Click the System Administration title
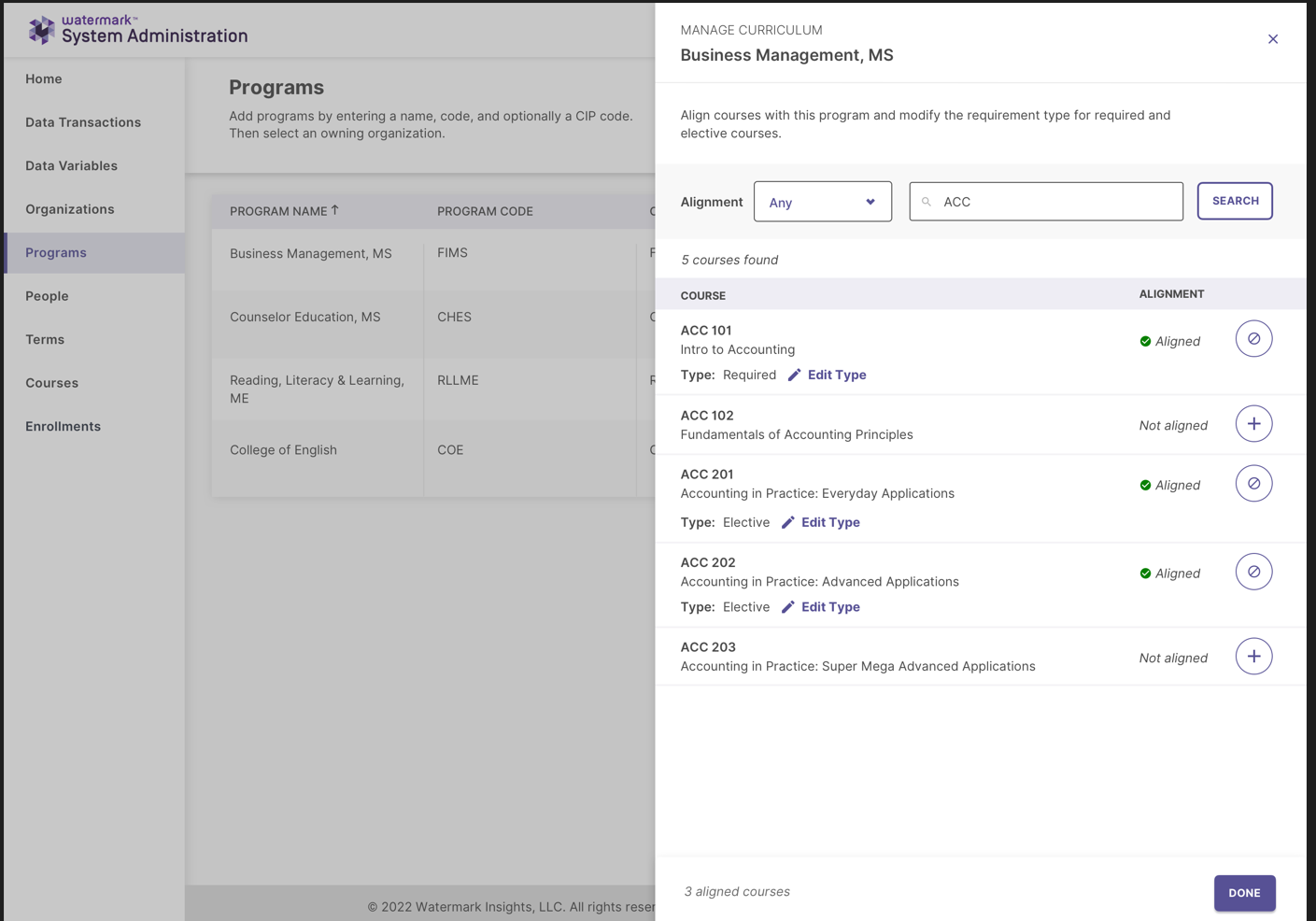The height and width of the screenshot is (921, 1316). point(155,36)
